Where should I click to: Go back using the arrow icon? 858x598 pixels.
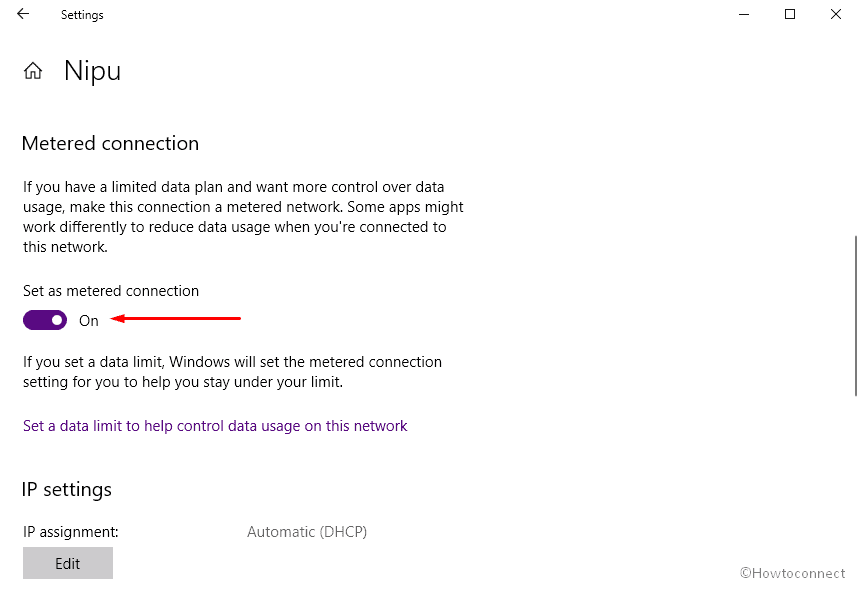tap(23, 14)
